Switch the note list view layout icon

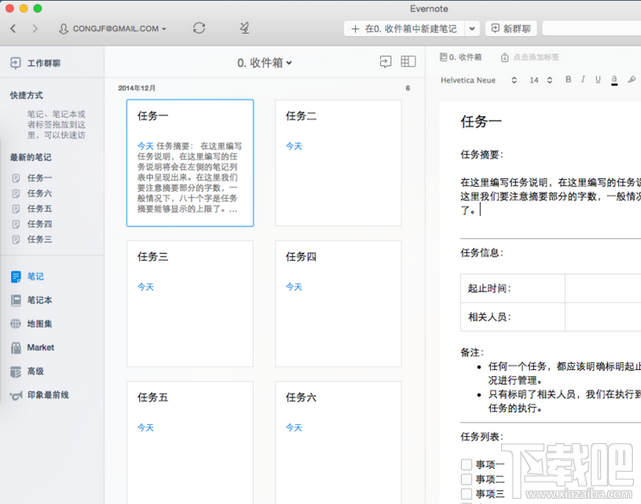click(x=408, y=62)
